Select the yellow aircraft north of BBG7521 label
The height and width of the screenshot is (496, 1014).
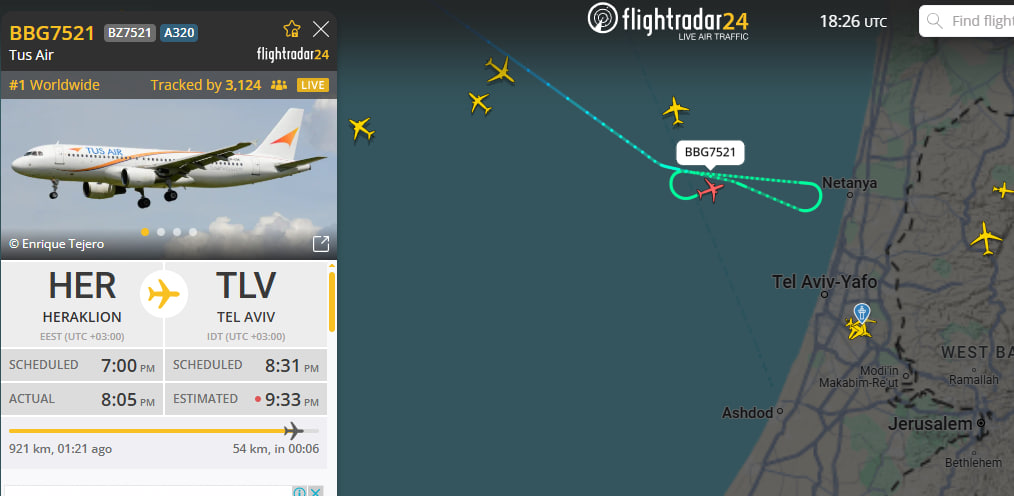676,110
